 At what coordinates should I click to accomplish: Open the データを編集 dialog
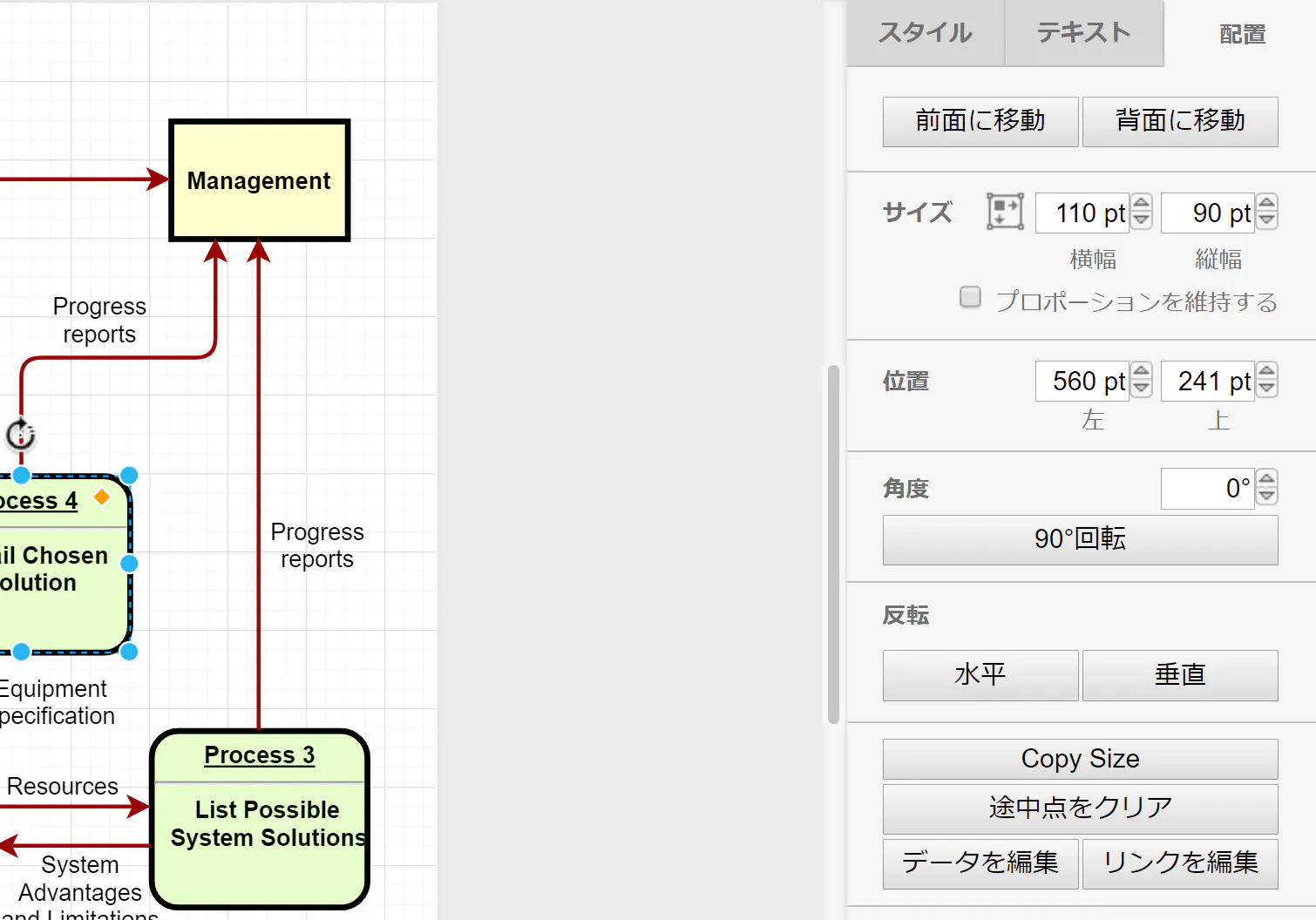pos(980,863)
